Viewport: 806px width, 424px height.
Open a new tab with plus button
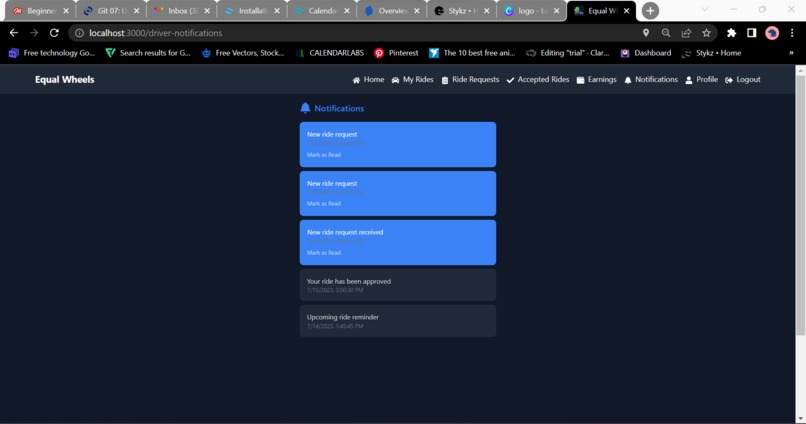(x=650, y=11)
